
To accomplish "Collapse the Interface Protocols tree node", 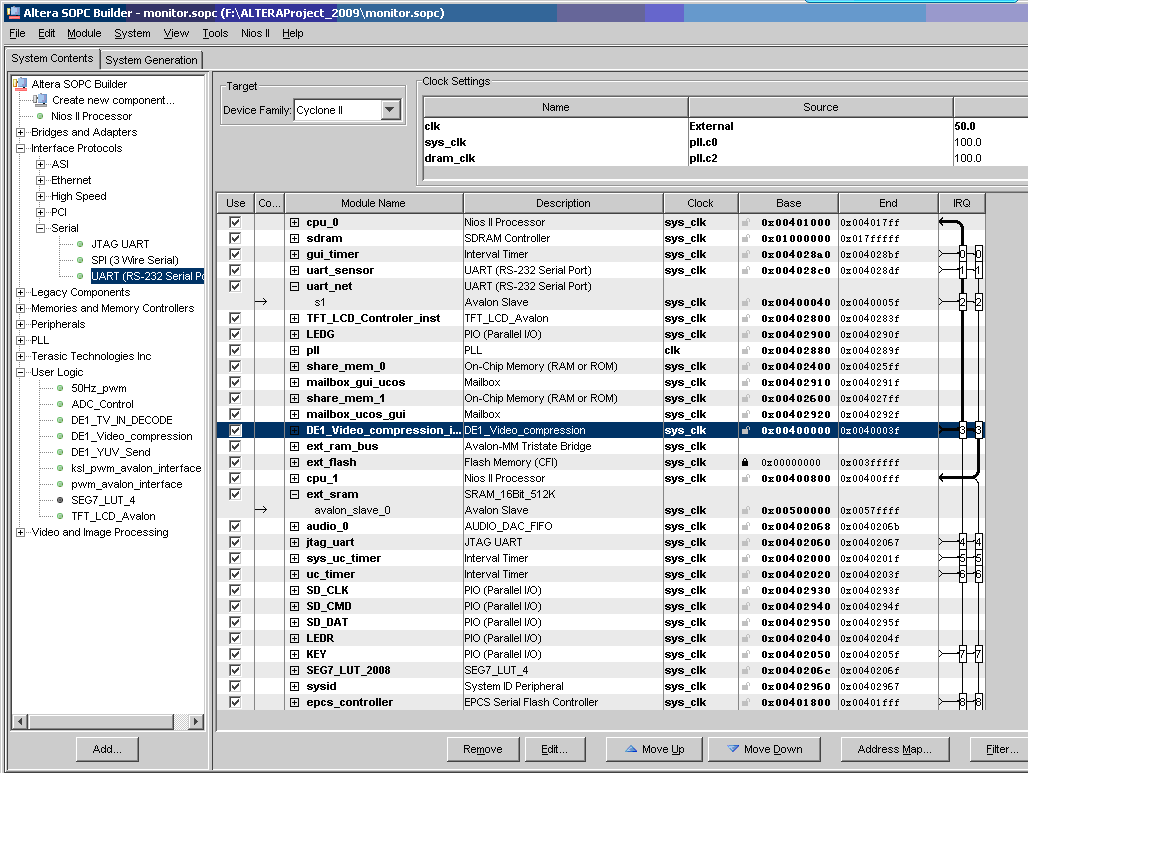I will click(21, 148).
